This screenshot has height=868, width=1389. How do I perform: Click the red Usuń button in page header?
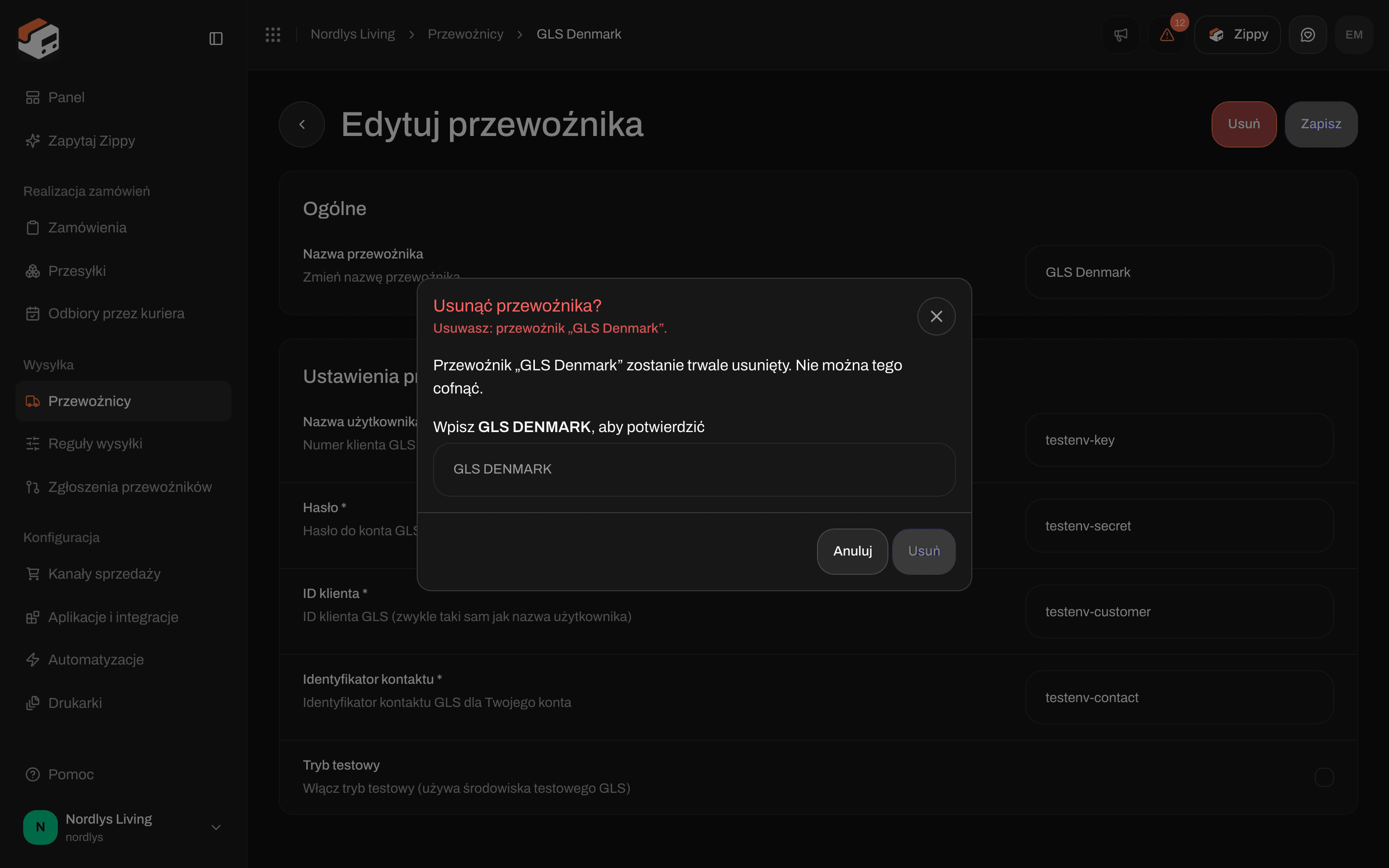1244,124
